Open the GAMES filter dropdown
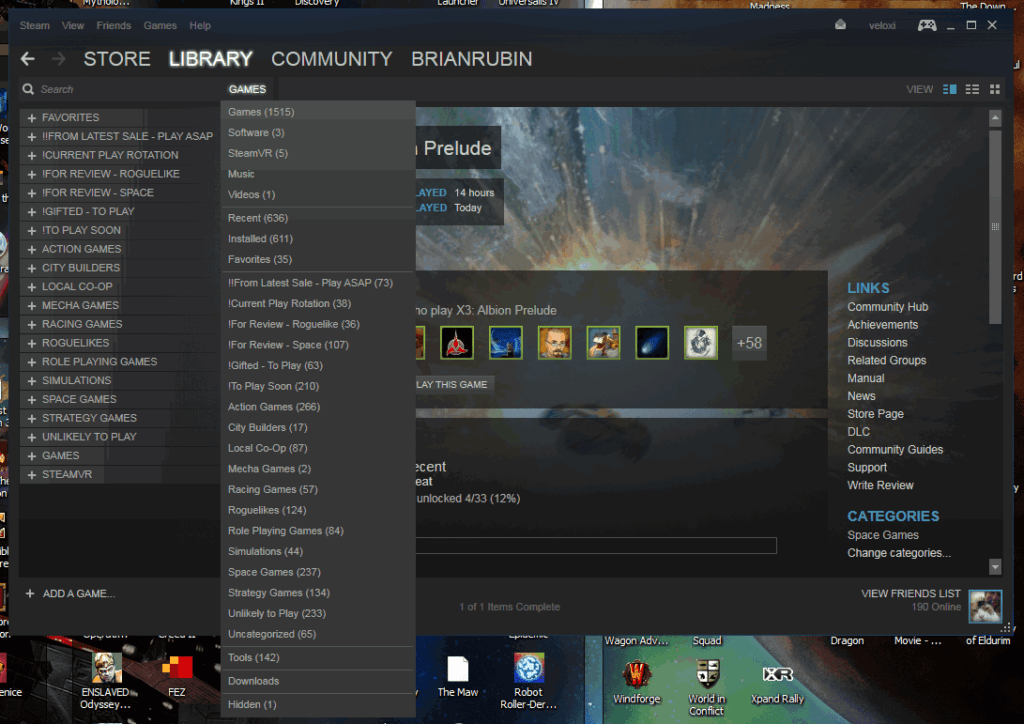 pyautogui.click(x=247, y=89)
